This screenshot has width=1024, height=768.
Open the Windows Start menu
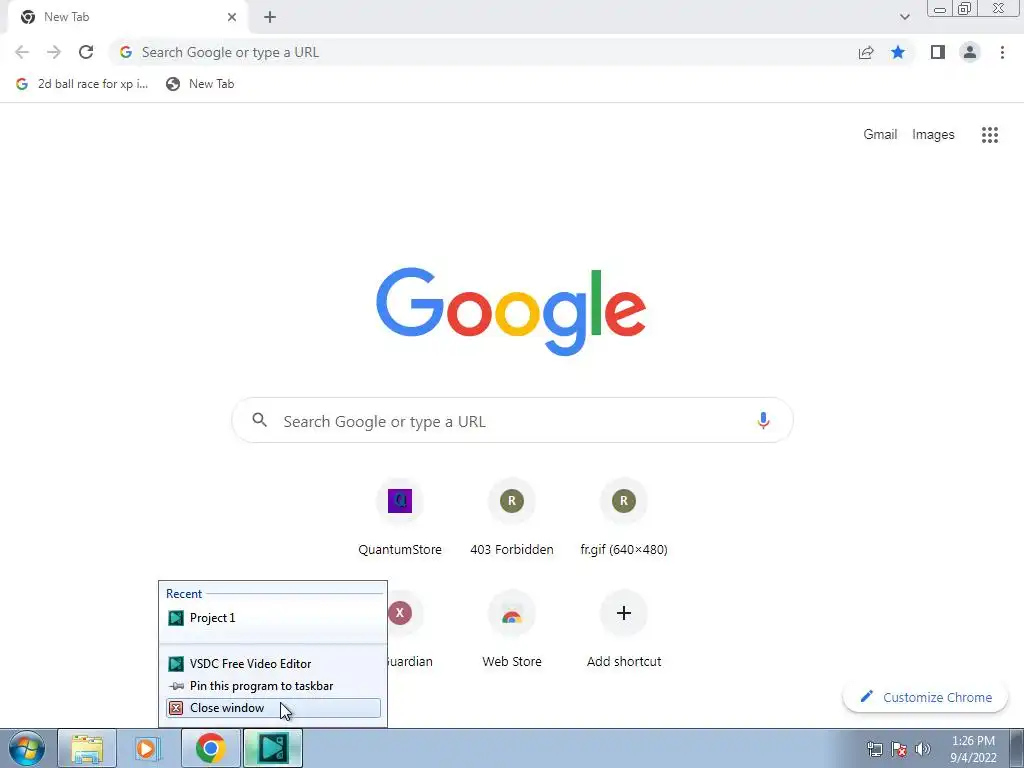coord(27,748)
